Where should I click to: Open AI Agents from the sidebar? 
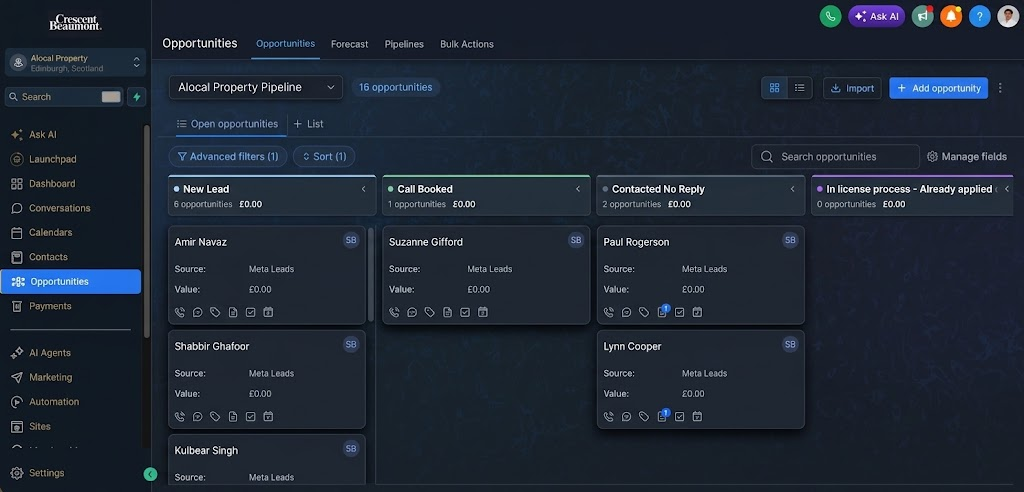pos(41,353)
